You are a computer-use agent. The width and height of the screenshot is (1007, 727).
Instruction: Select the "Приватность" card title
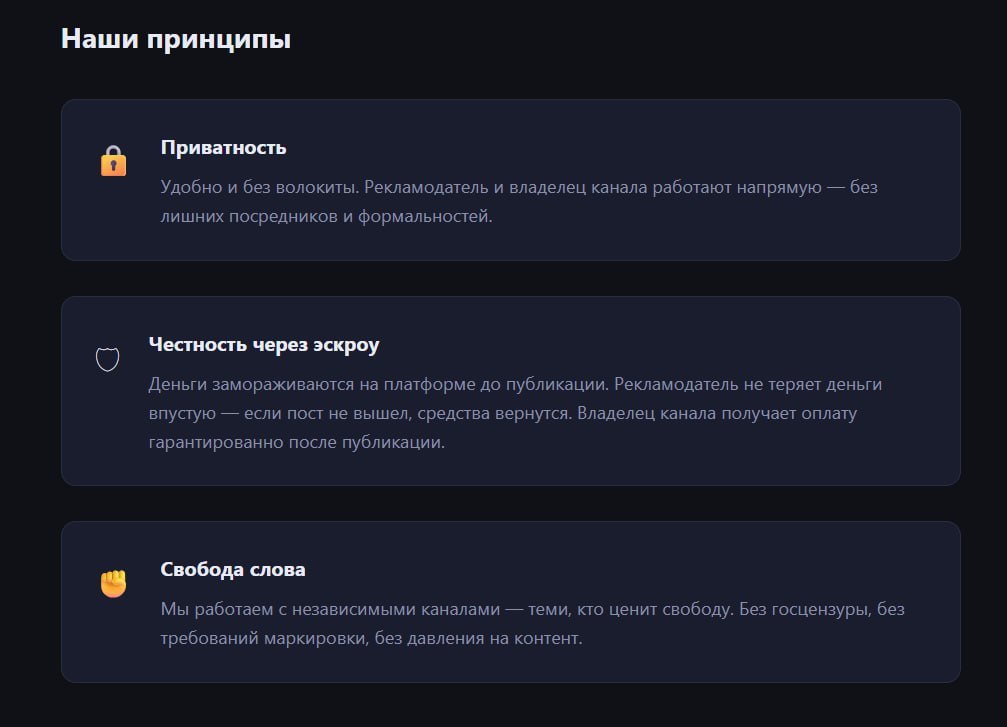(x=223, y=148)
